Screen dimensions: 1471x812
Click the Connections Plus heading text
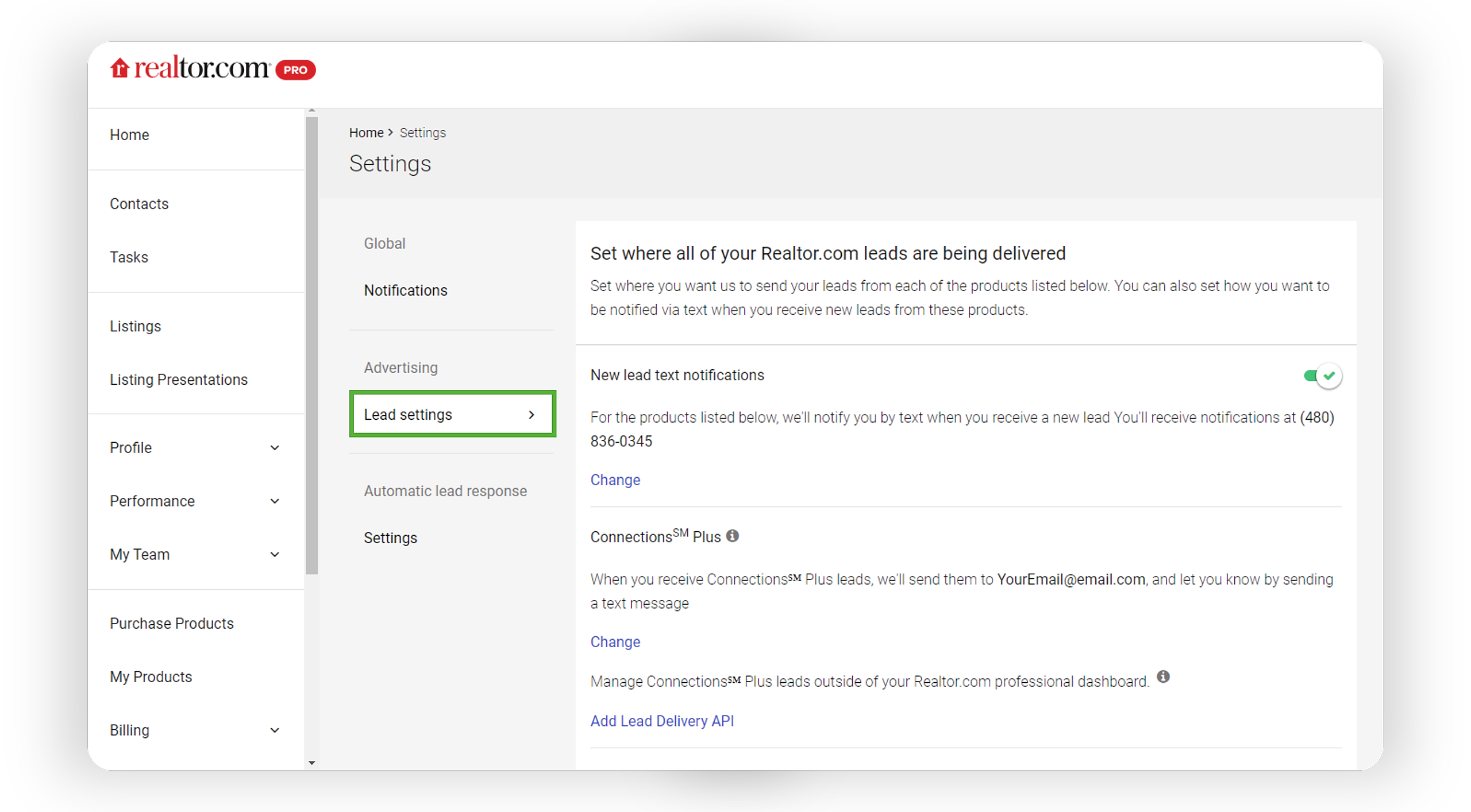click(x=655, y=536)
